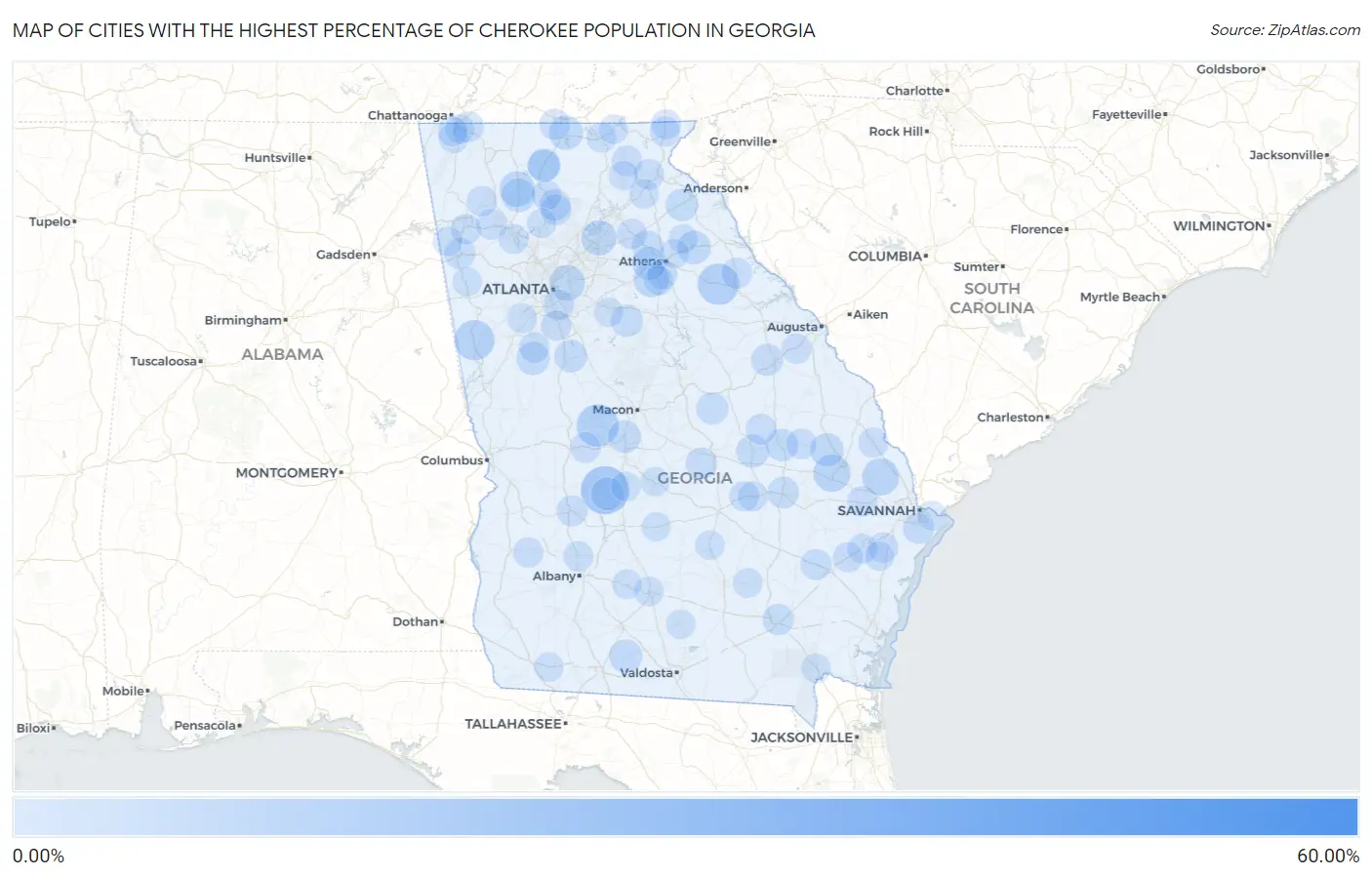1372x877 pixels.
Task: Click the 60.00% legend maximum label
Action: (1328, 856)
